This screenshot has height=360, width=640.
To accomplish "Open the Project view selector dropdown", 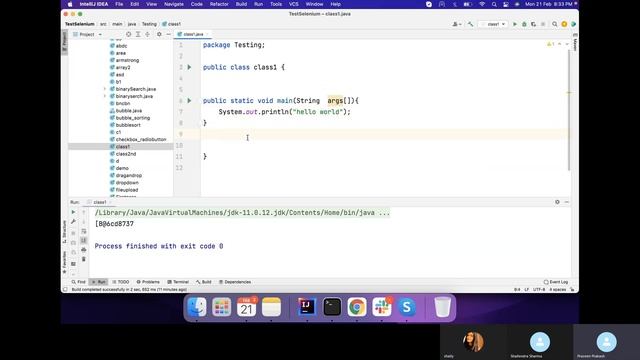I will point(87,34).
